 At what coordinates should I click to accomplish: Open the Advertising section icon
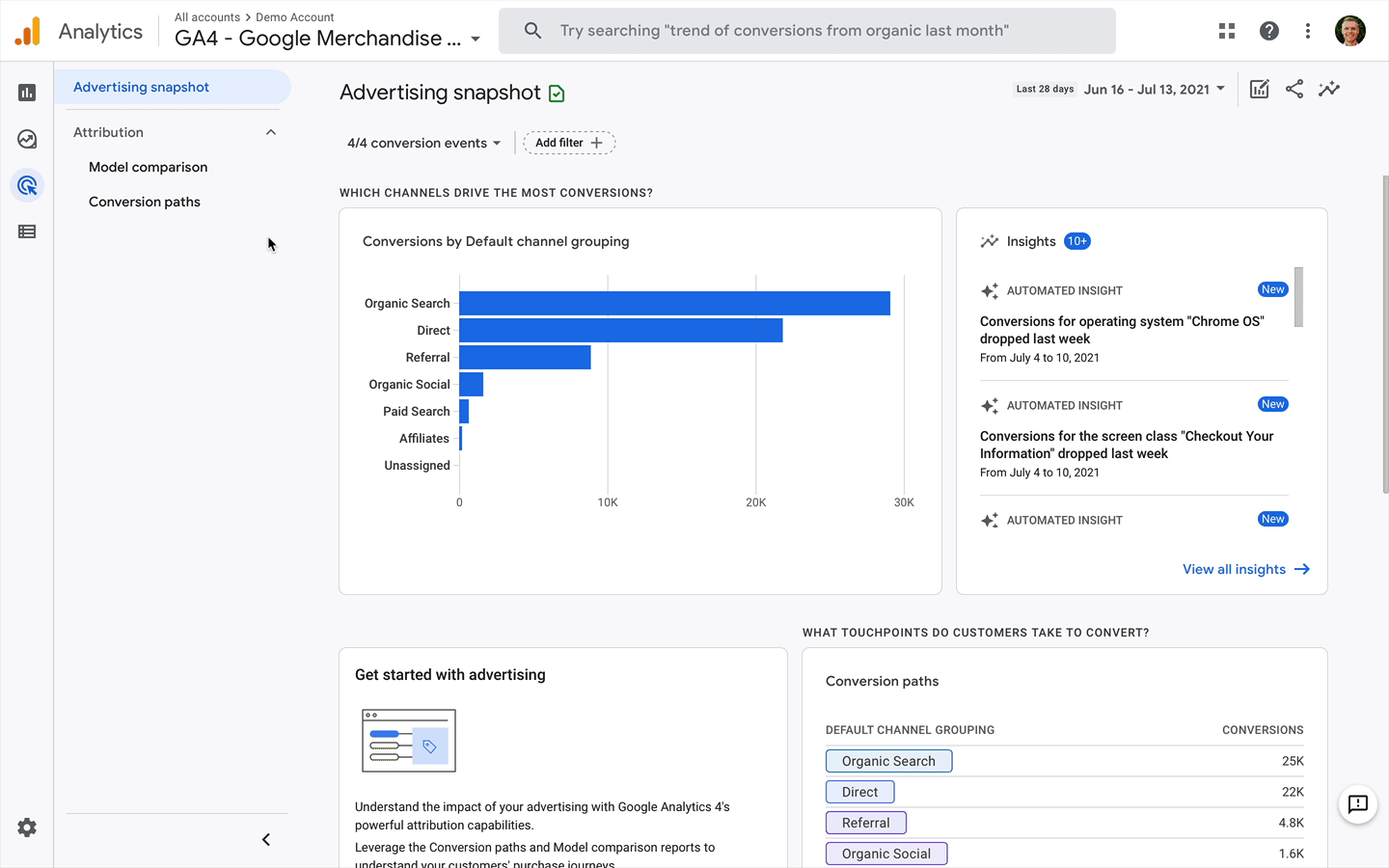[x=27, y=184]
